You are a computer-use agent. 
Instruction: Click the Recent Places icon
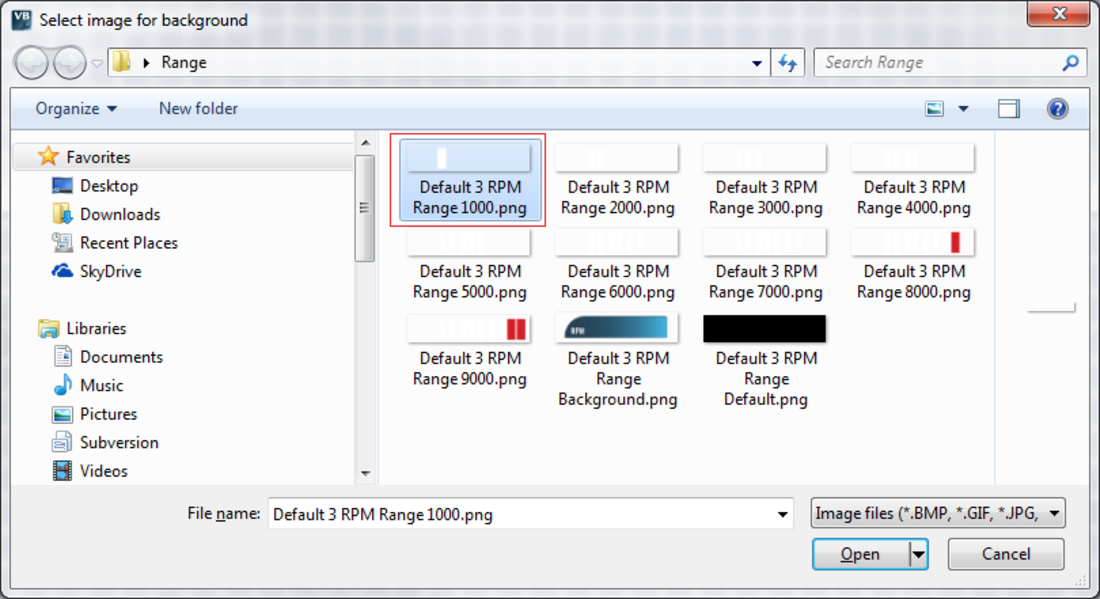tap(62, 242)
